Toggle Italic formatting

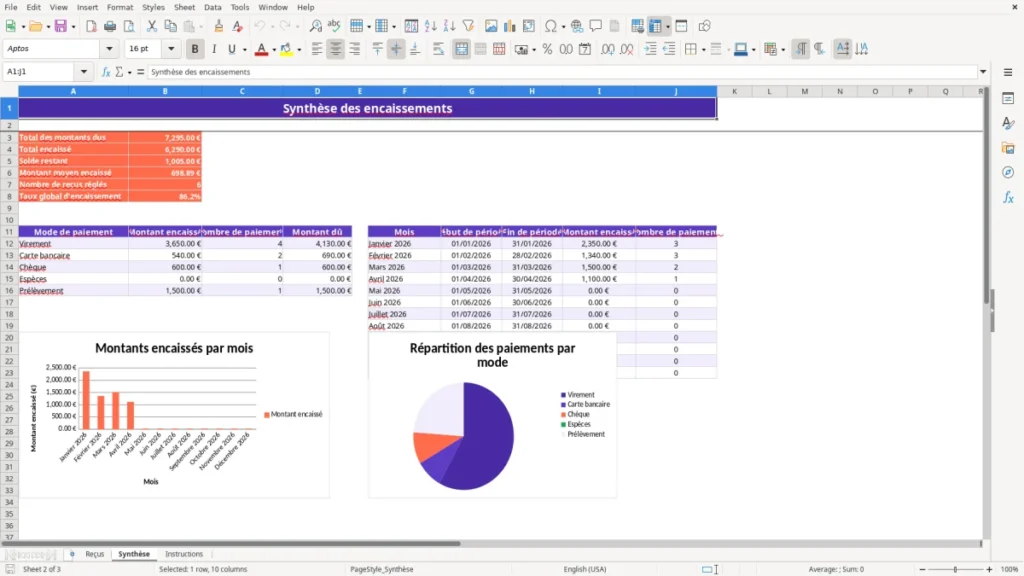coord(214,49)
